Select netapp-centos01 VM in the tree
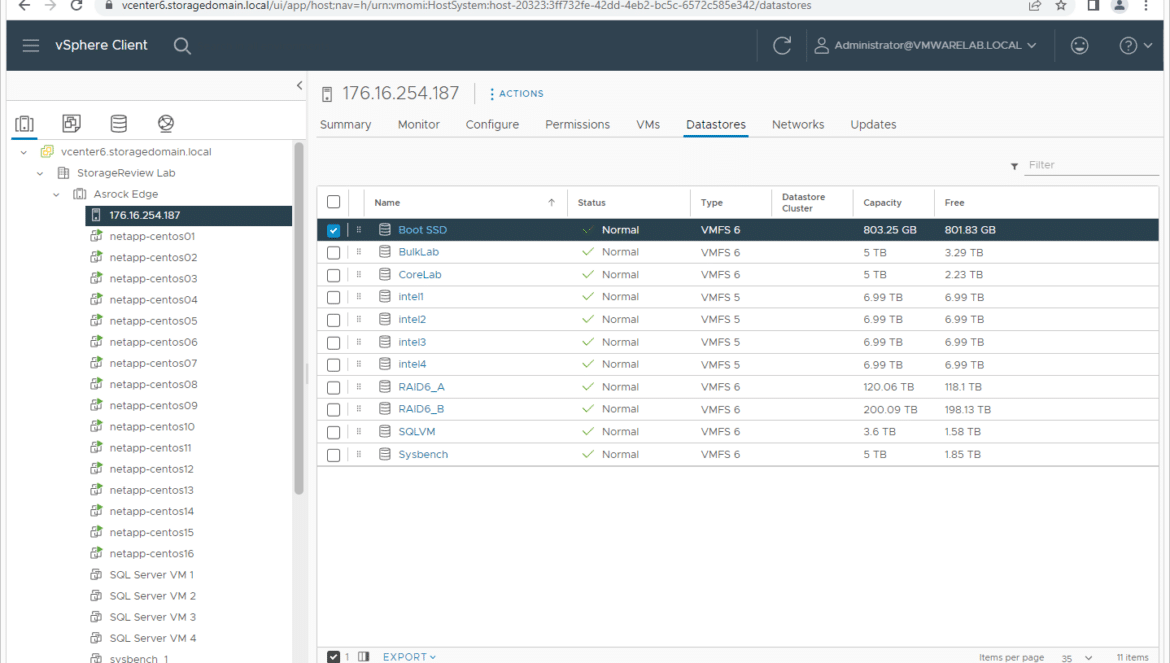Image resolution: width=1170 pixels, height=663 pixels. click(x=152, y=236)
